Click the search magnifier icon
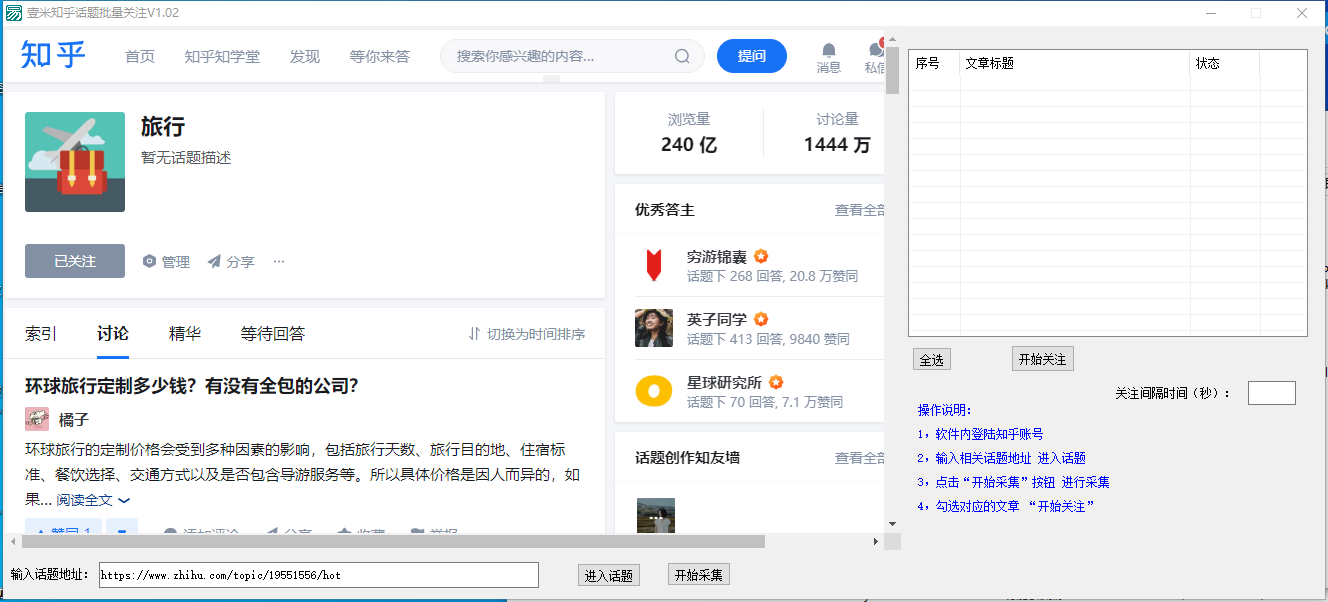This screenshot has height=602, width=1328. pyautogui.click(x=682, y=56)
